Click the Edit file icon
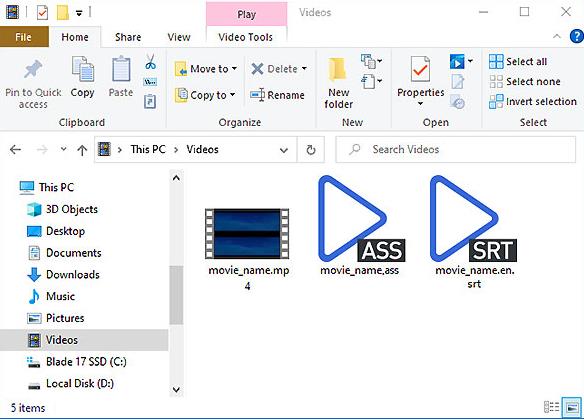 [457, 81]
